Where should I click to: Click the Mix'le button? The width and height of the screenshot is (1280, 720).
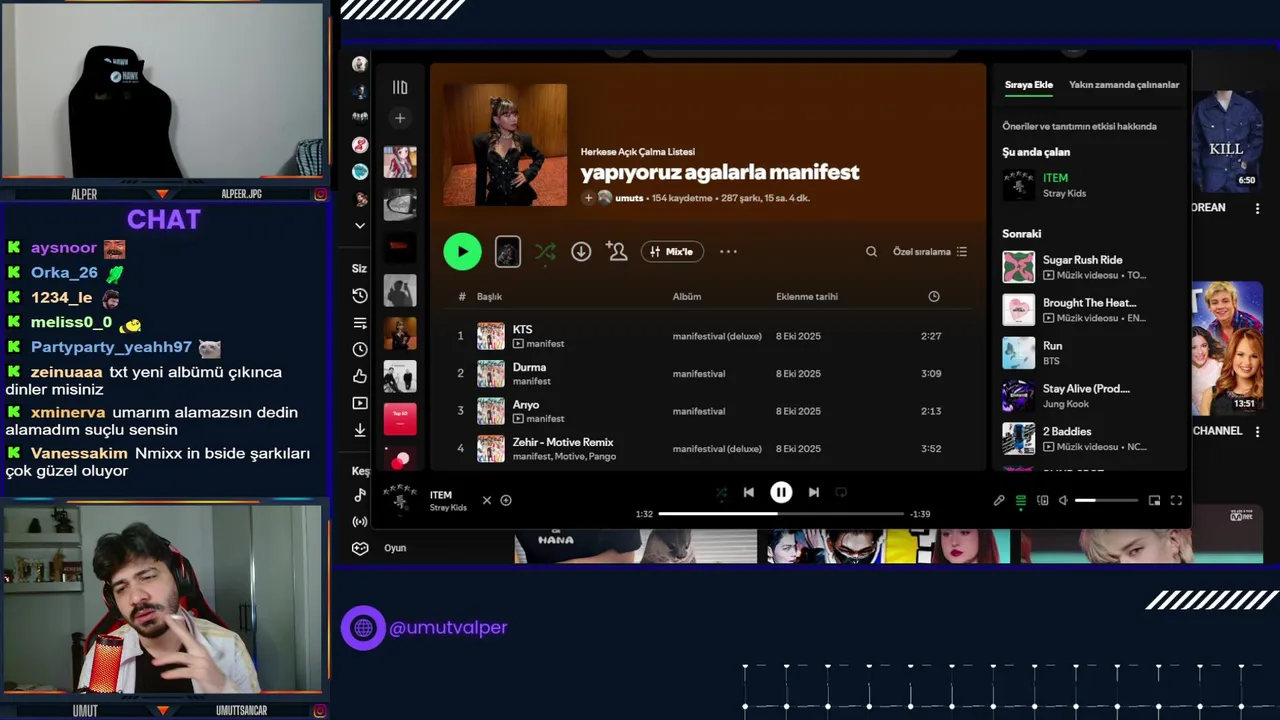[x=672, y=252]
